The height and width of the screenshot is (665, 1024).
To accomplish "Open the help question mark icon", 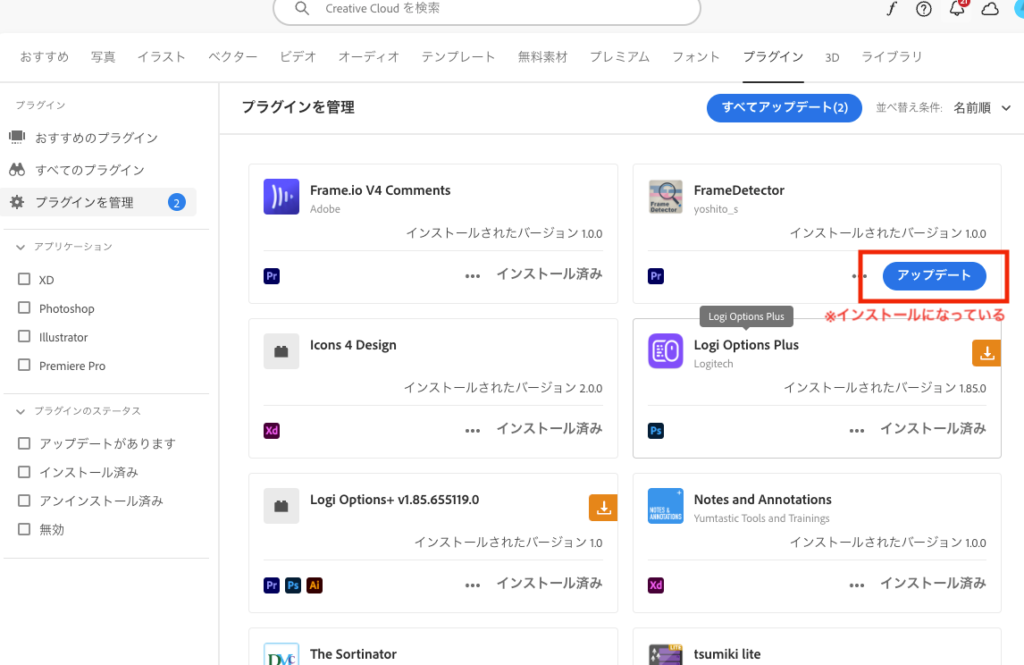I will tap(923, 8).
